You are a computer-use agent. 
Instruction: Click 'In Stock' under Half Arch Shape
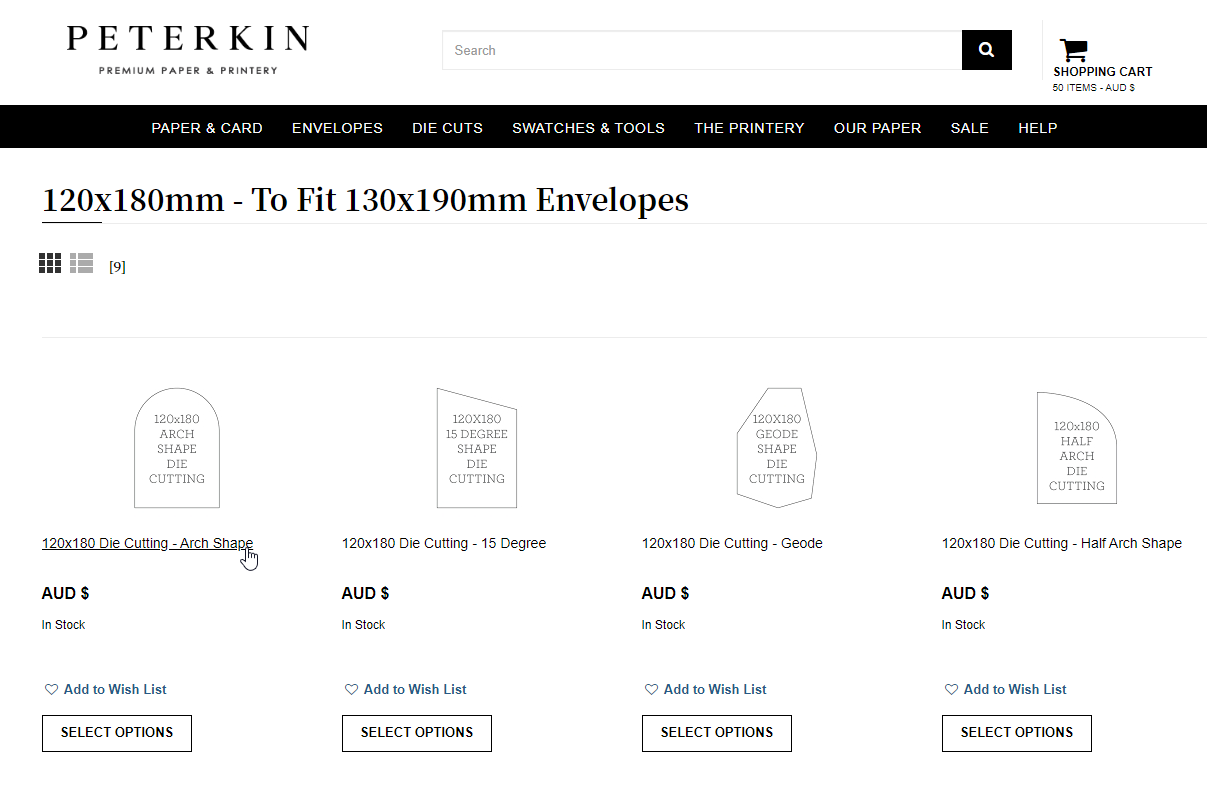click(963, 625)
